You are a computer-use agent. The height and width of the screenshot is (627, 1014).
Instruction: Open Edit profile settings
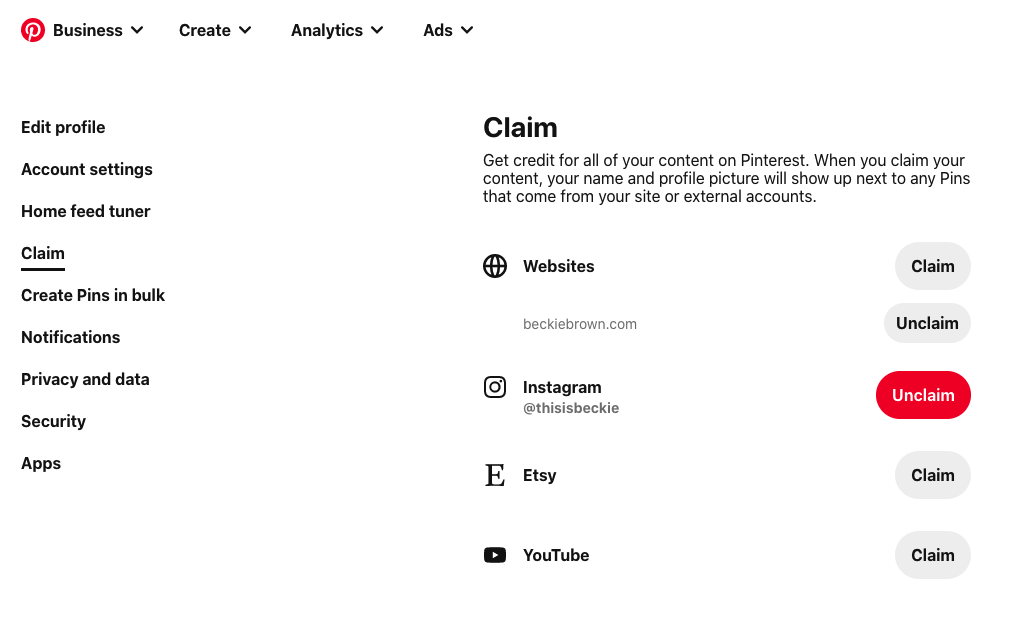point(63,127)
